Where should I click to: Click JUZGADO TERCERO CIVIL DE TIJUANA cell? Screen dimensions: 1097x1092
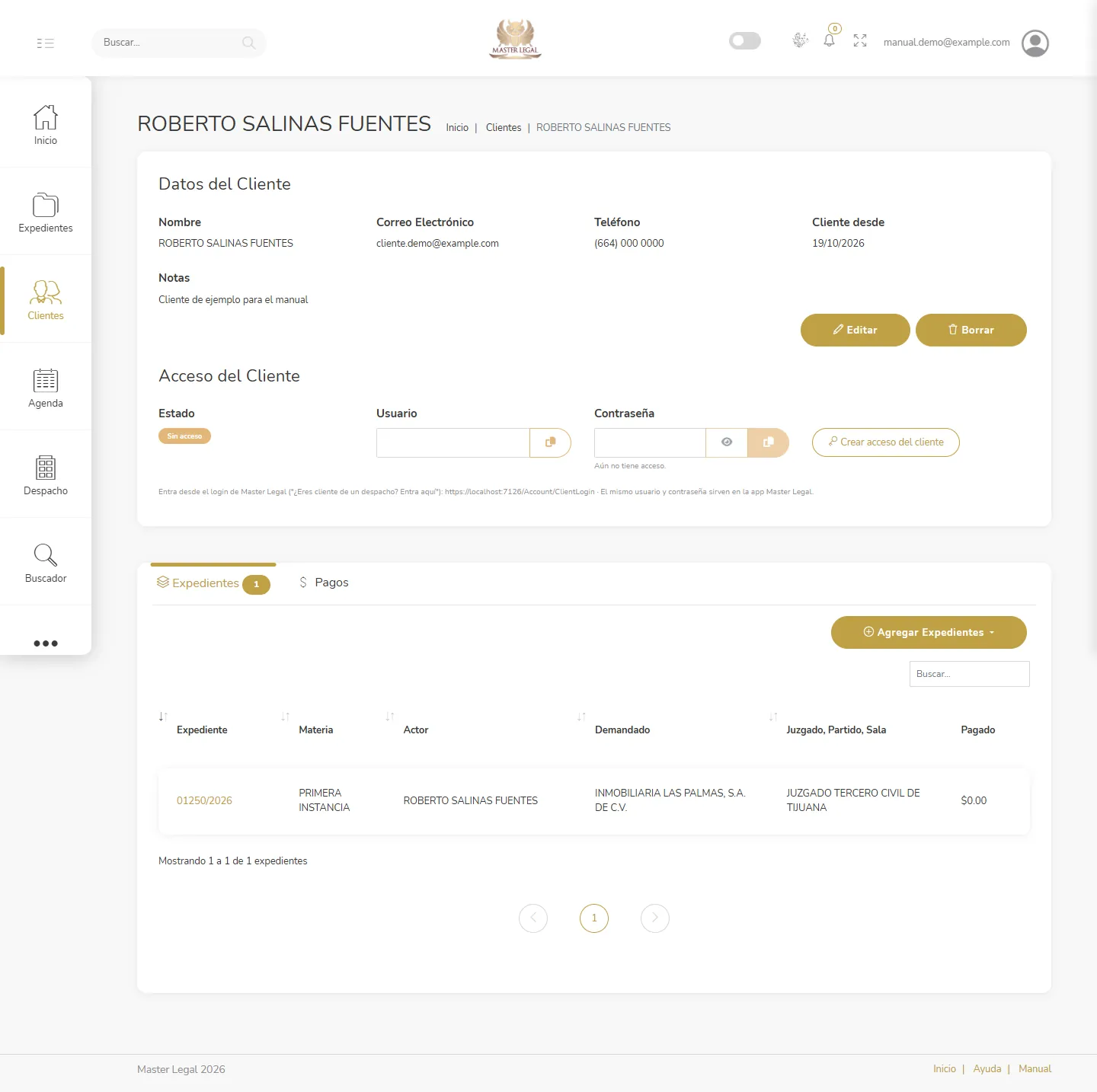coord(853,800)
